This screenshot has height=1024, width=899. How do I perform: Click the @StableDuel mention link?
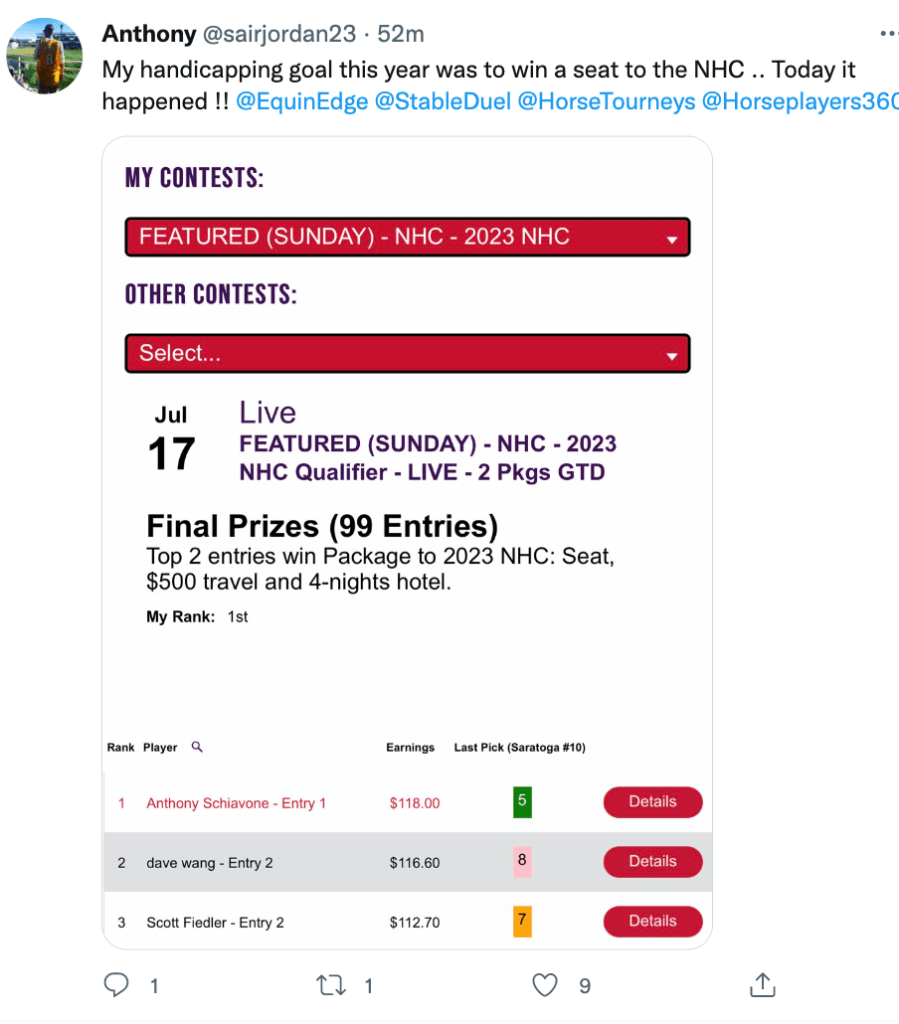click(441, 102)
